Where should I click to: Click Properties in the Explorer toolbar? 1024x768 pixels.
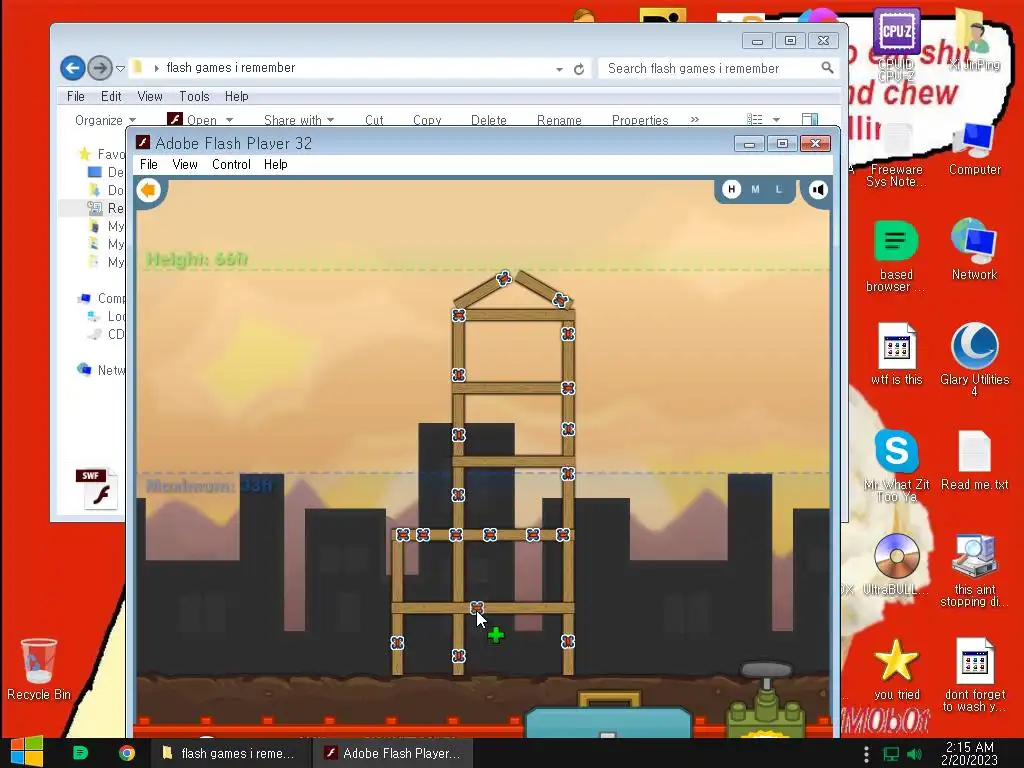[x=640, y=120]
